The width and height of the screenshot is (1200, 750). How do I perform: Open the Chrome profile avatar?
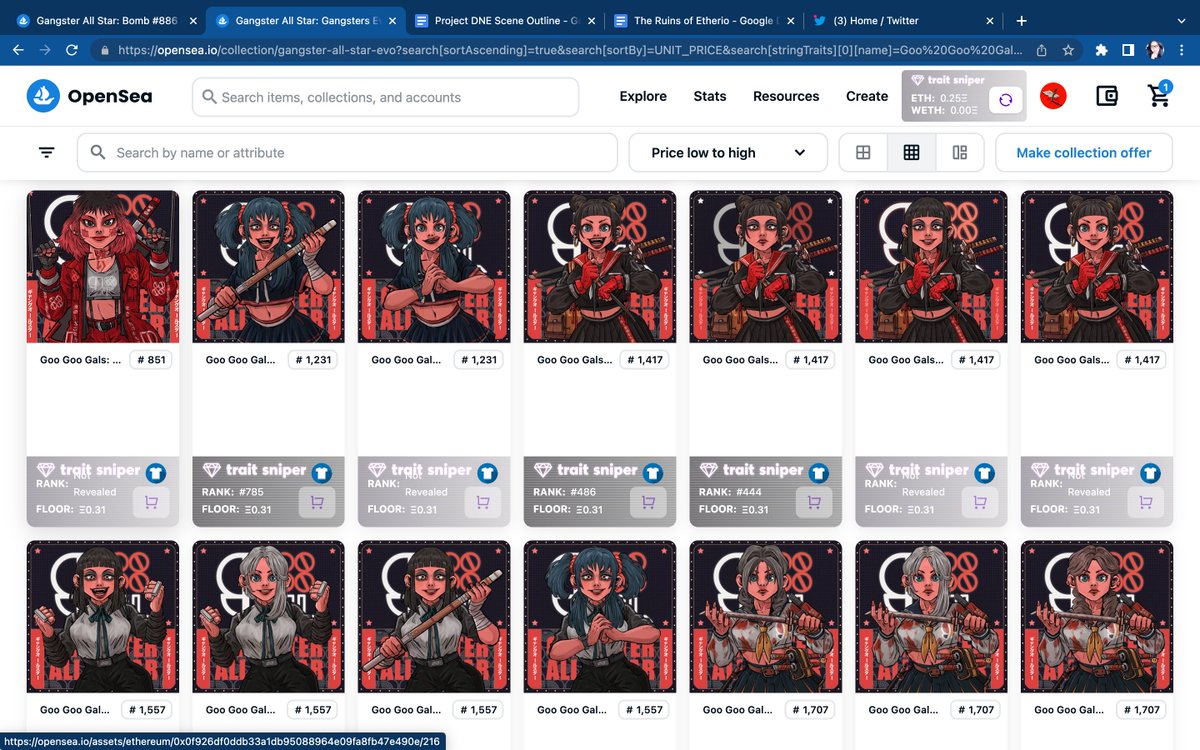point(1155,49)
